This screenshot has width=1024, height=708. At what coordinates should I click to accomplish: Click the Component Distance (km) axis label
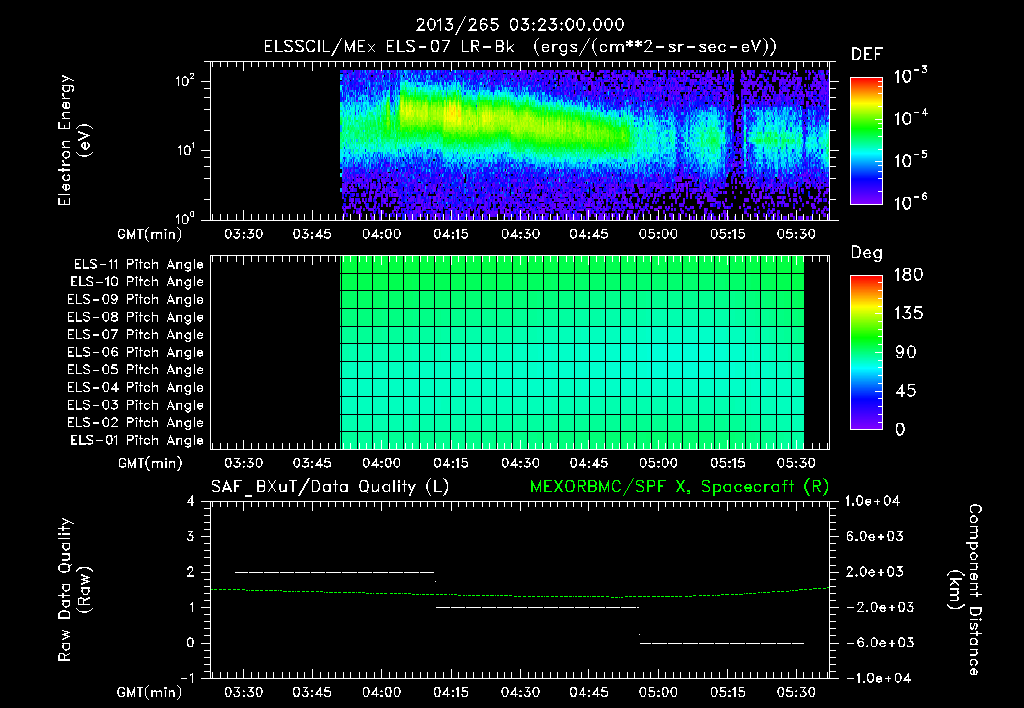pyautogui.click(x=965, y=590)
